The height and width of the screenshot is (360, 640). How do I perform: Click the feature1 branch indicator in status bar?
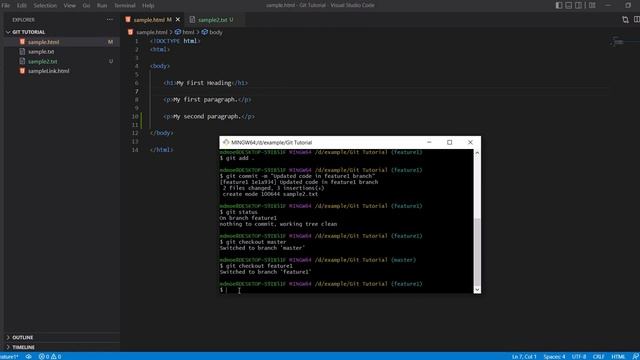(9, 356)
